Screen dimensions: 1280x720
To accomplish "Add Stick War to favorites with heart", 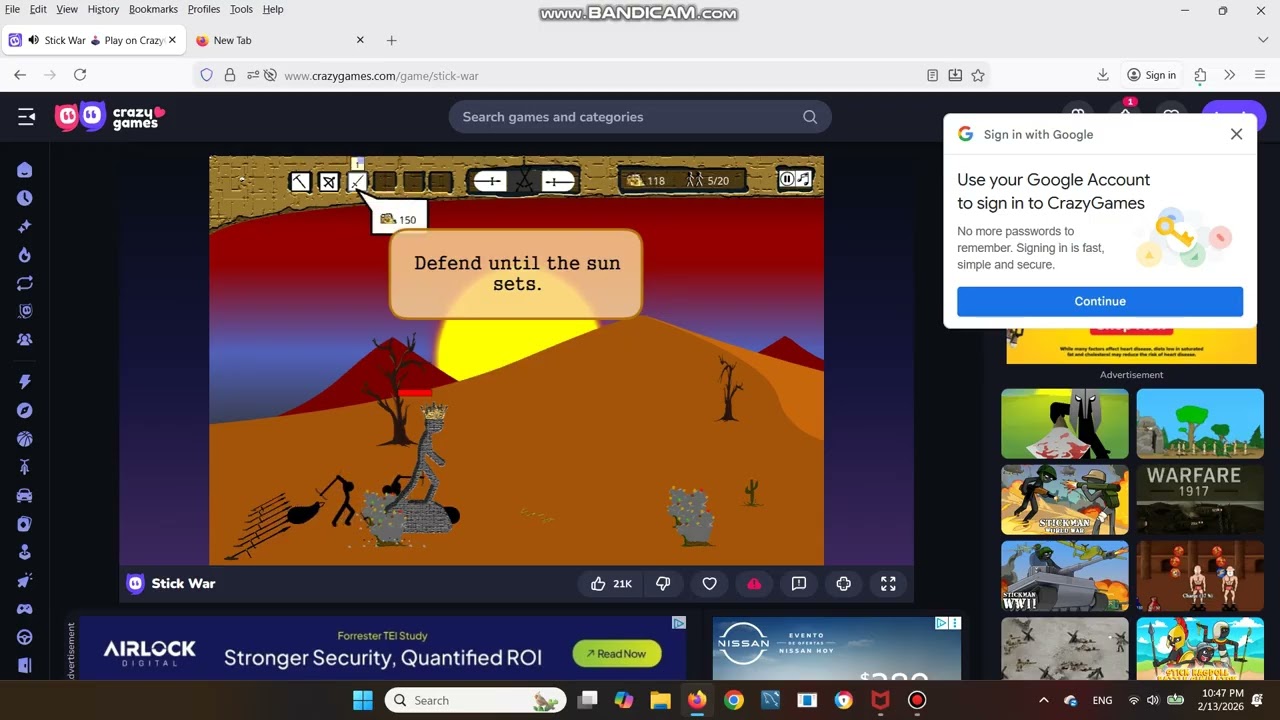I will click(709, 584).
